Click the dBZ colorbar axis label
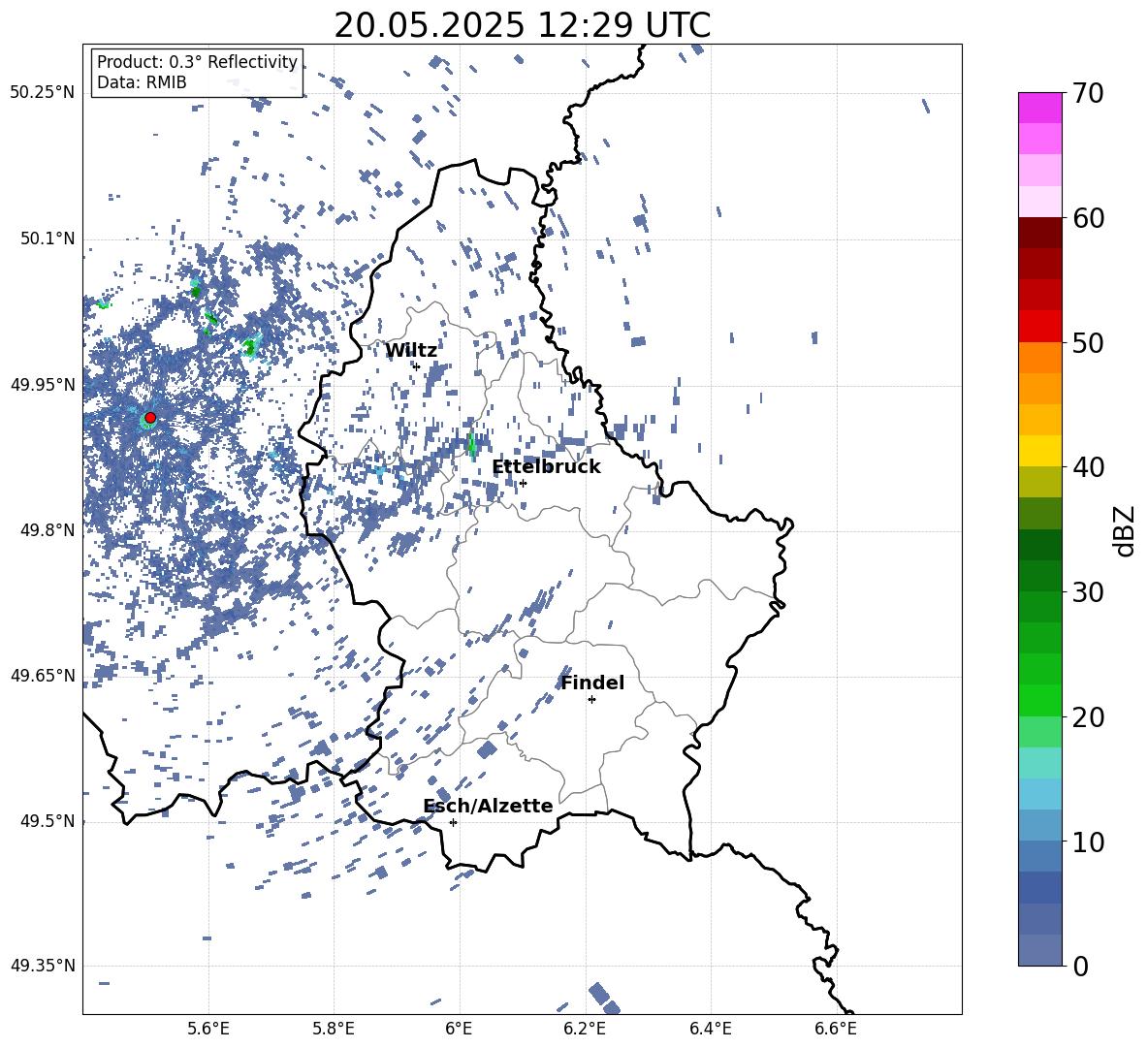Image resolution: width=1148 pixels, height=1048 pixels. pyautogui.click(x=1125, y=530)
